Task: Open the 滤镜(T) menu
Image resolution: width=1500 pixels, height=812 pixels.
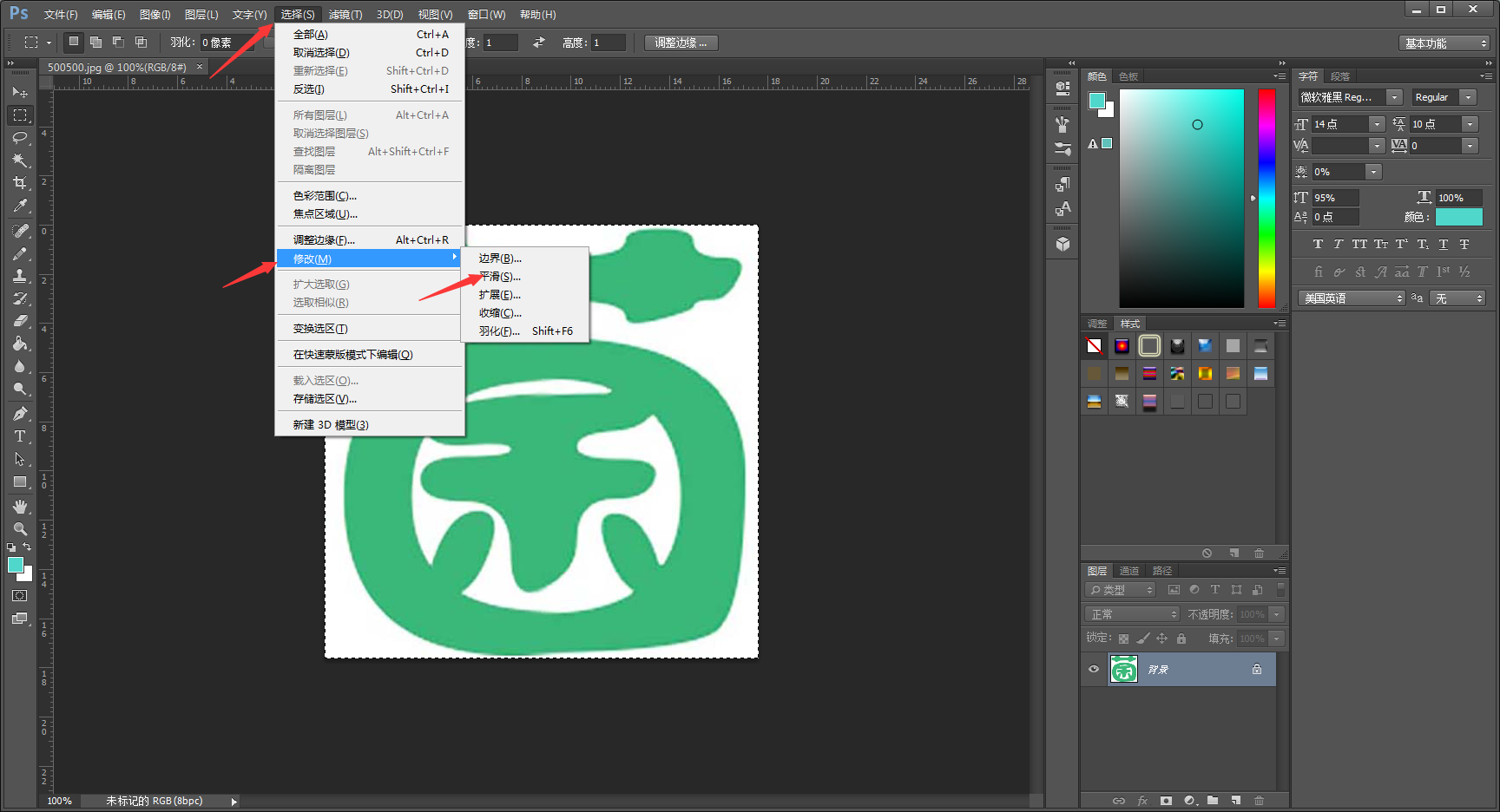Action: (345, 15)
